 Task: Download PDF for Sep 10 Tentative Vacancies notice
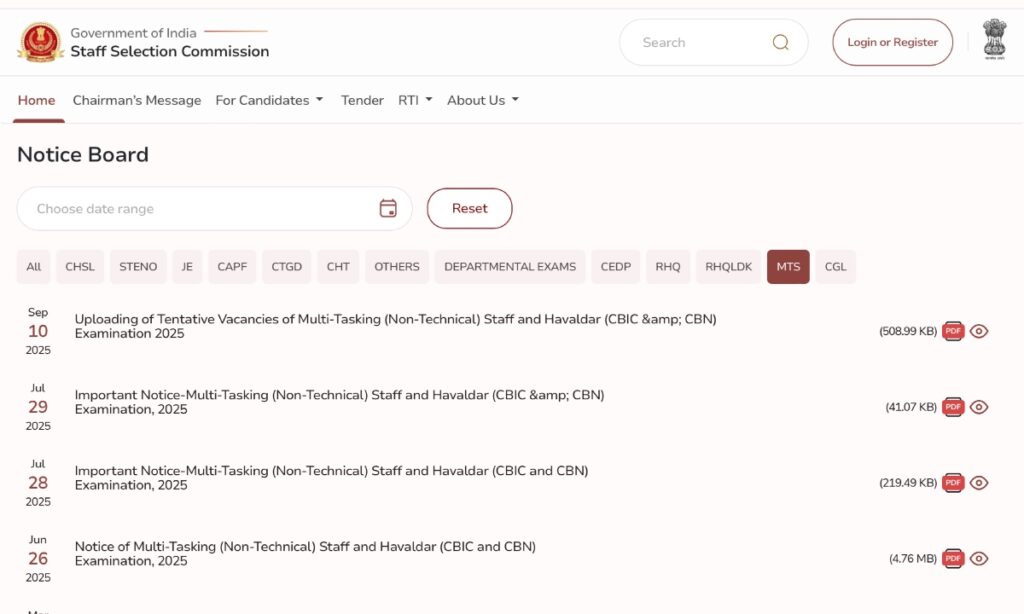click(x=953, y=331)
